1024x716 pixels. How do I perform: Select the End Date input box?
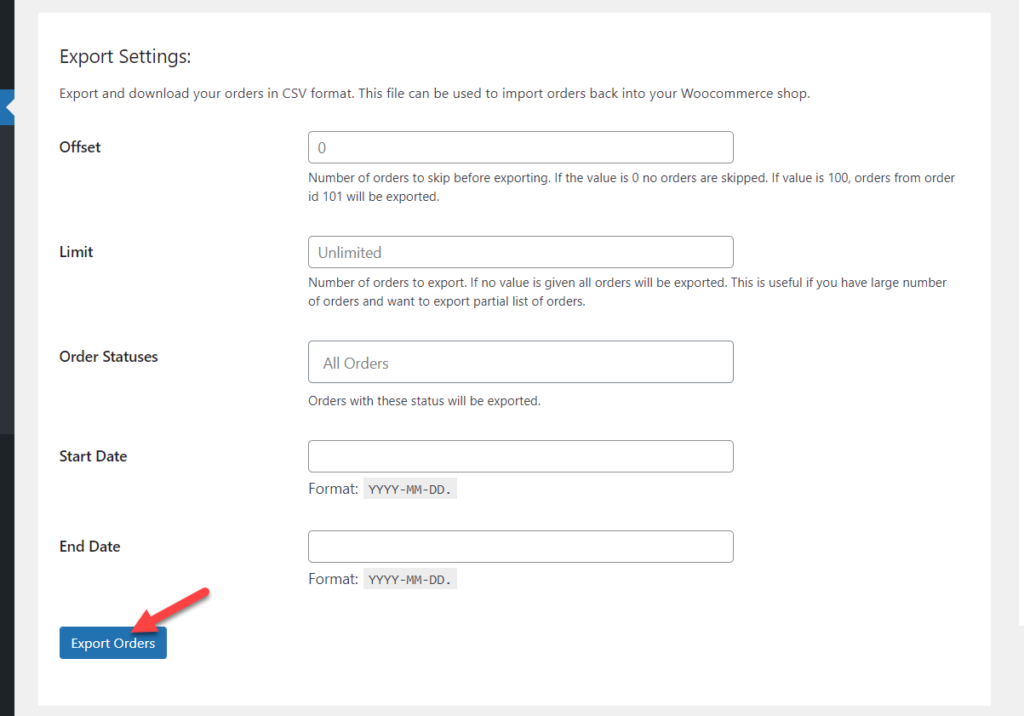[x=520, y=546]
